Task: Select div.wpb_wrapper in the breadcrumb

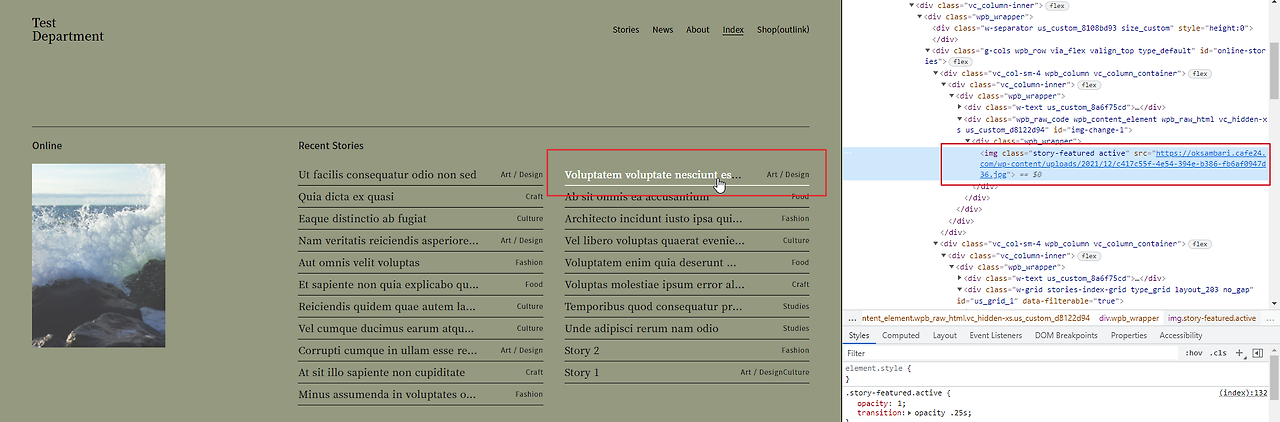Action: 1129,318
